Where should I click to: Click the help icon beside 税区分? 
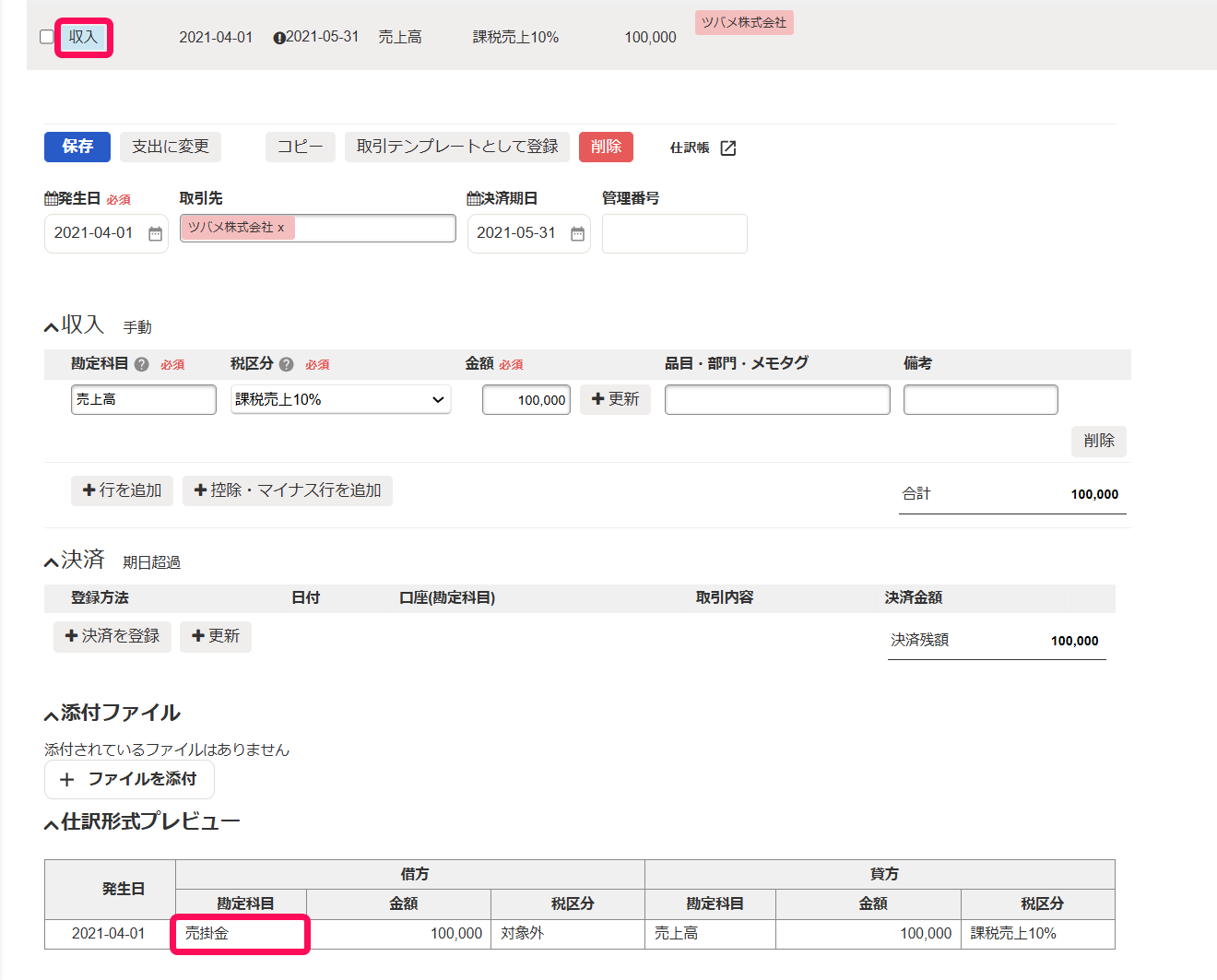point(286,364)
